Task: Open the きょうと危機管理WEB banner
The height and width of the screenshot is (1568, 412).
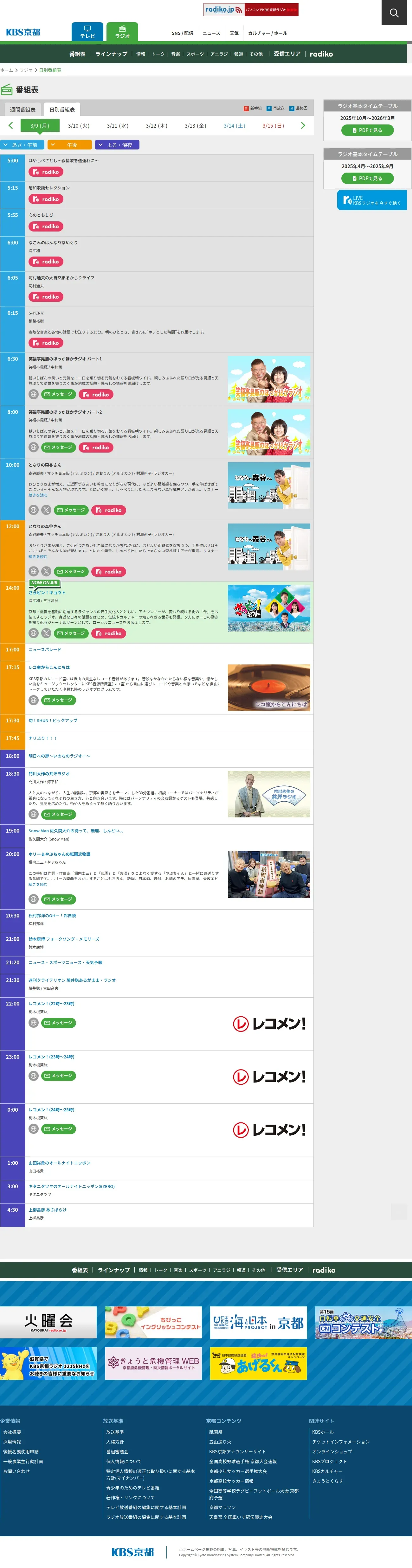Action: pyautogui.click(x=153, y=1363)
